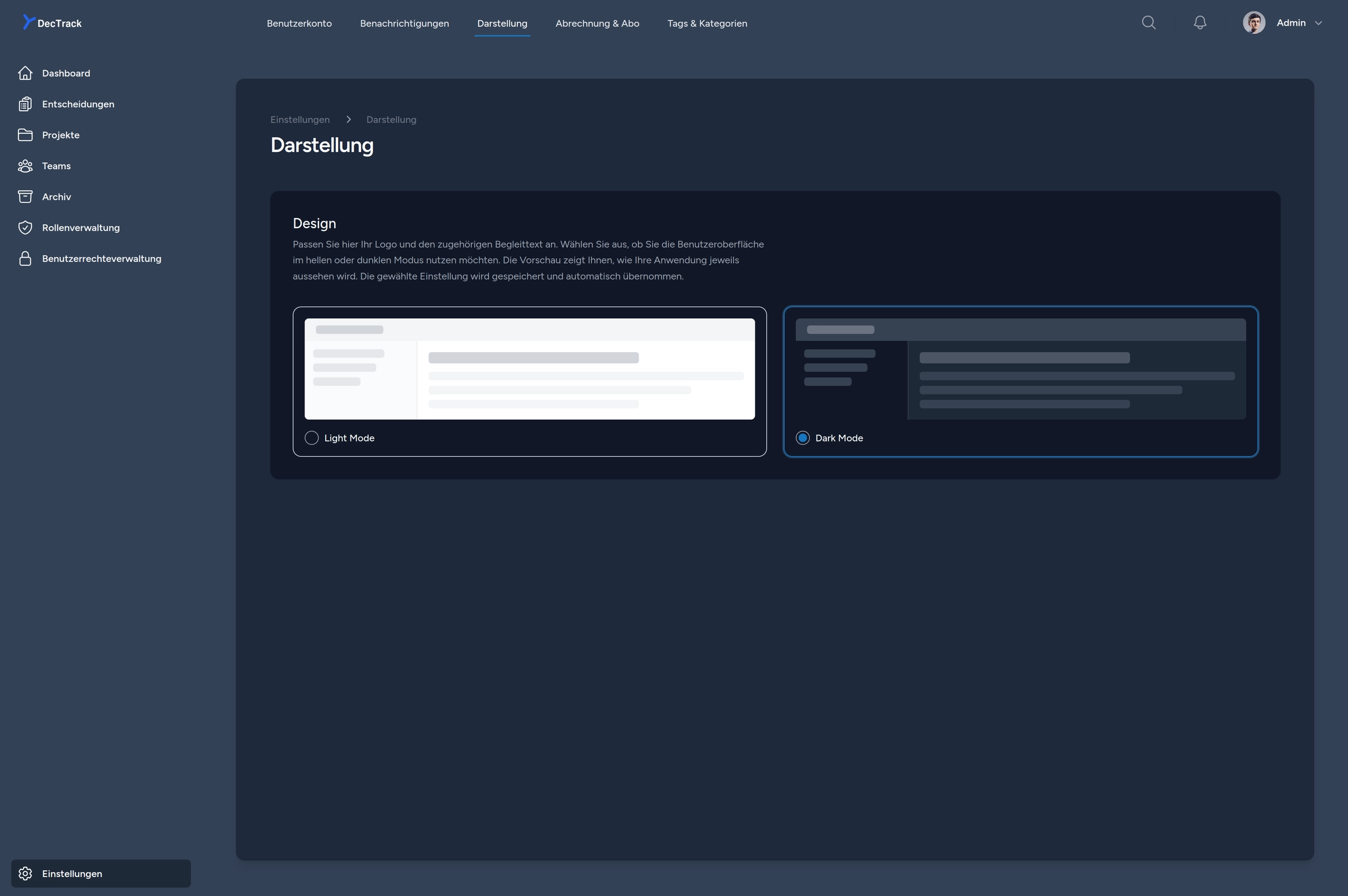This screenshot has width=1348, height=896.
Task: Click the Benutzerrechteverwaltung lock icon
Action: pos(25,258)
